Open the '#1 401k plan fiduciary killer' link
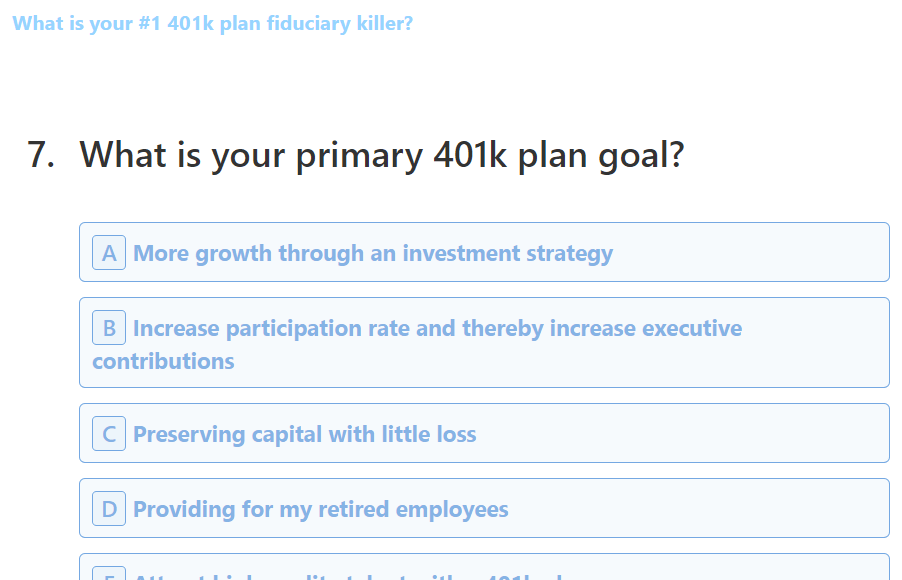The image size is (902, 580). point(212,23)
